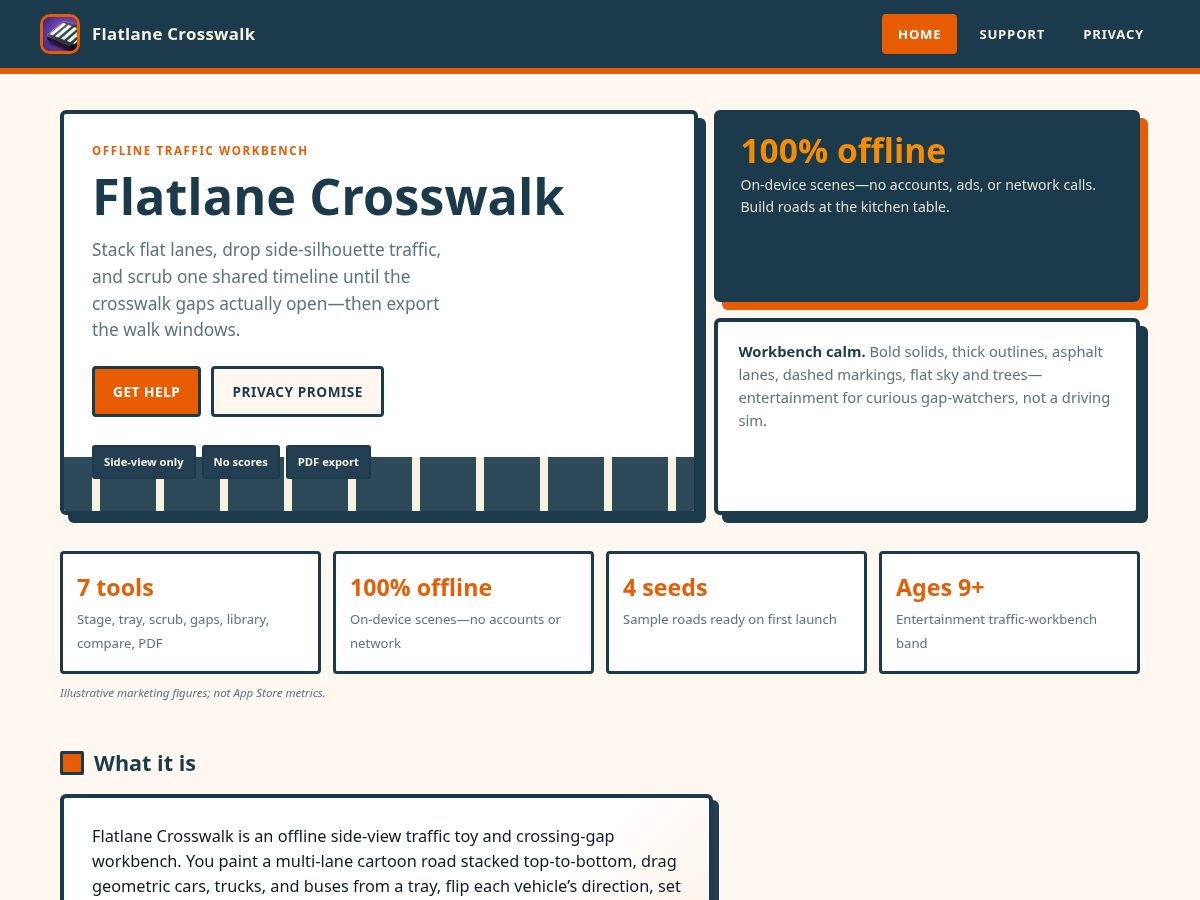Click '100% offline' heading in stats row
The image size is (1200, 900).
click(421, 587)
